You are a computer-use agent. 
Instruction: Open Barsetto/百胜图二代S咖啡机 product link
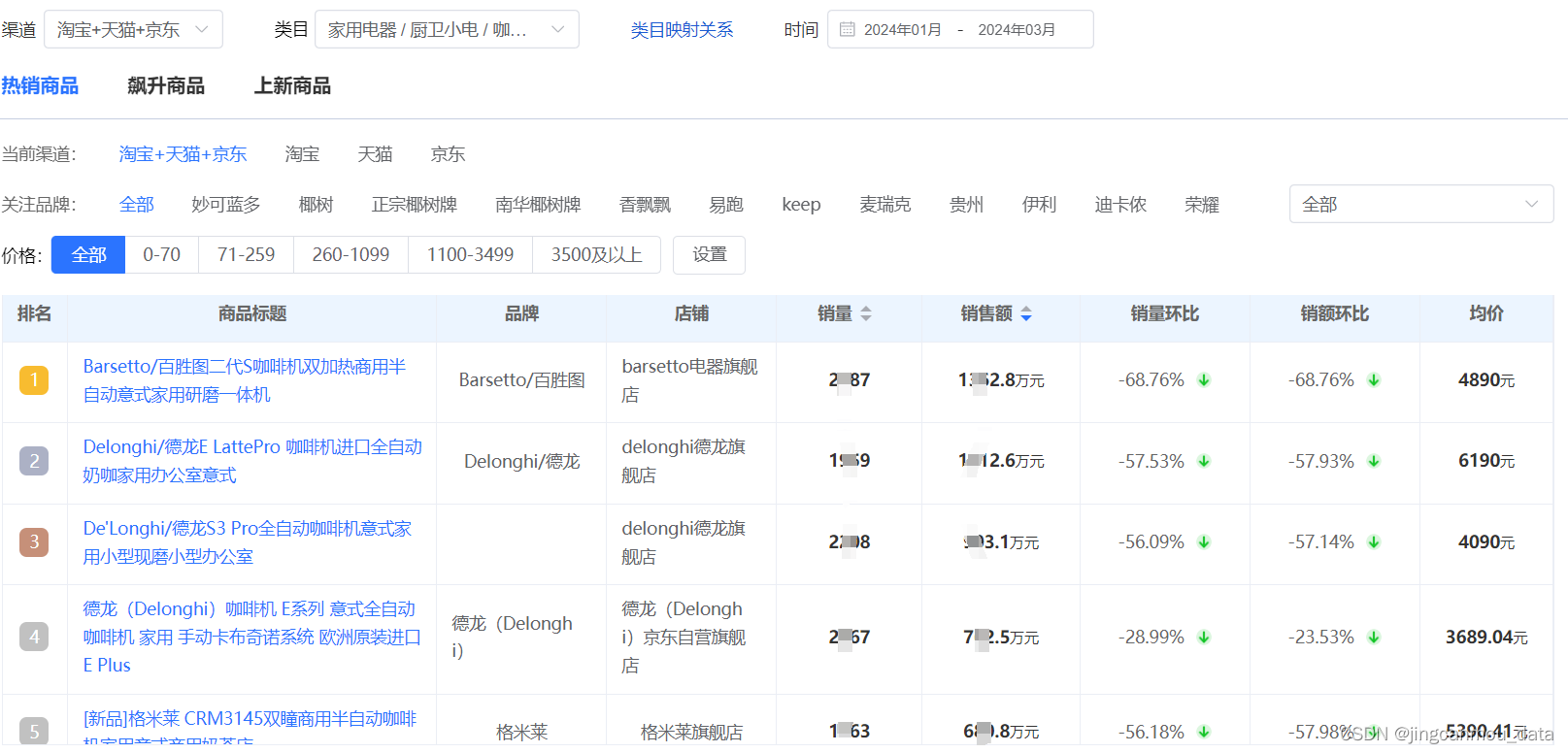(245, 380)
